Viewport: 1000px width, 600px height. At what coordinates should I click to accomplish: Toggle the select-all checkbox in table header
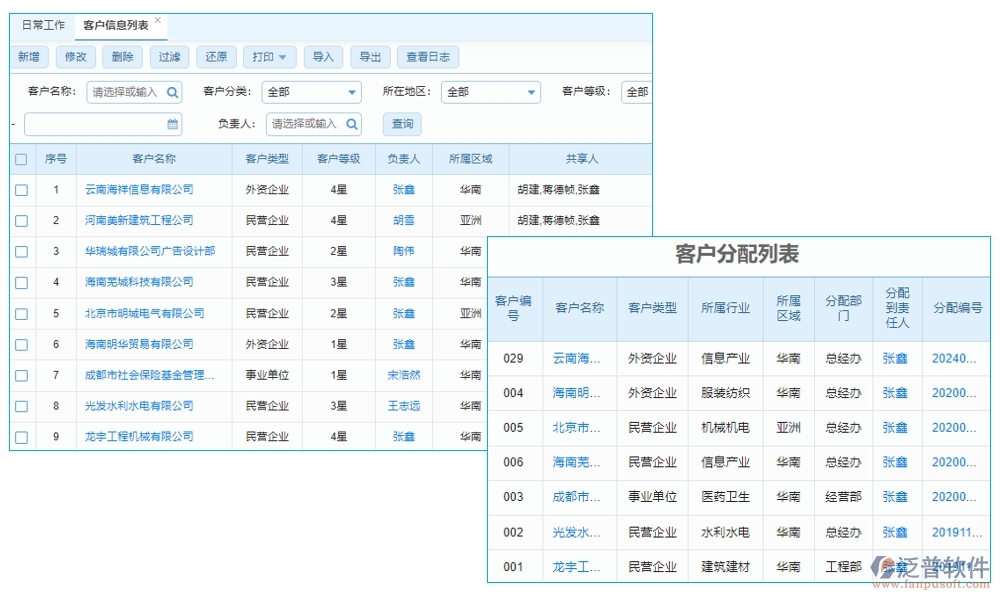[x=21, y=158]
